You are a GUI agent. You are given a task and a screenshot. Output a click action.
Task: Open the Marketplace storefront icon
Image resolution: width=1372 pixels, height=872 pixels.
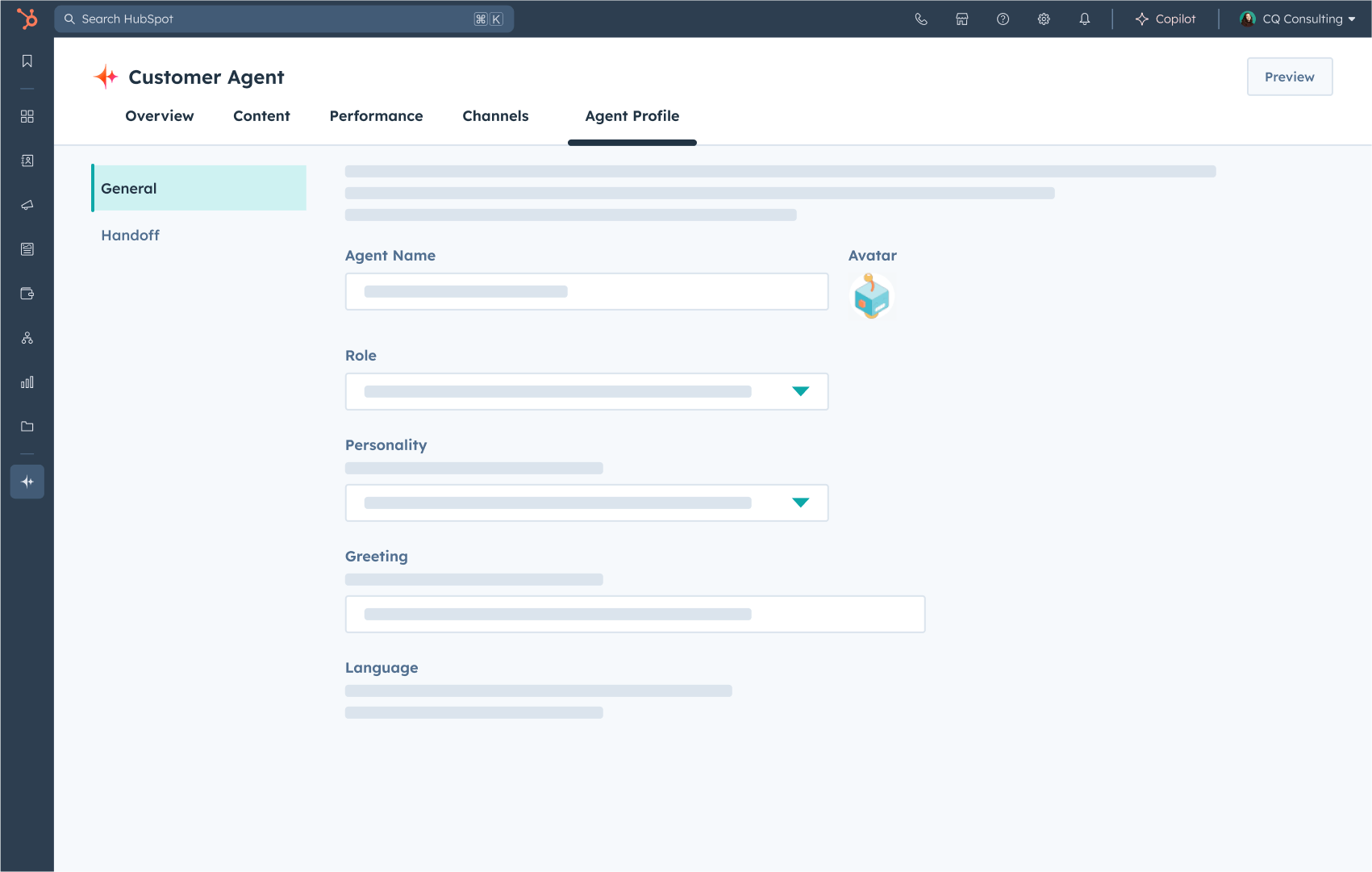(962, 19)
